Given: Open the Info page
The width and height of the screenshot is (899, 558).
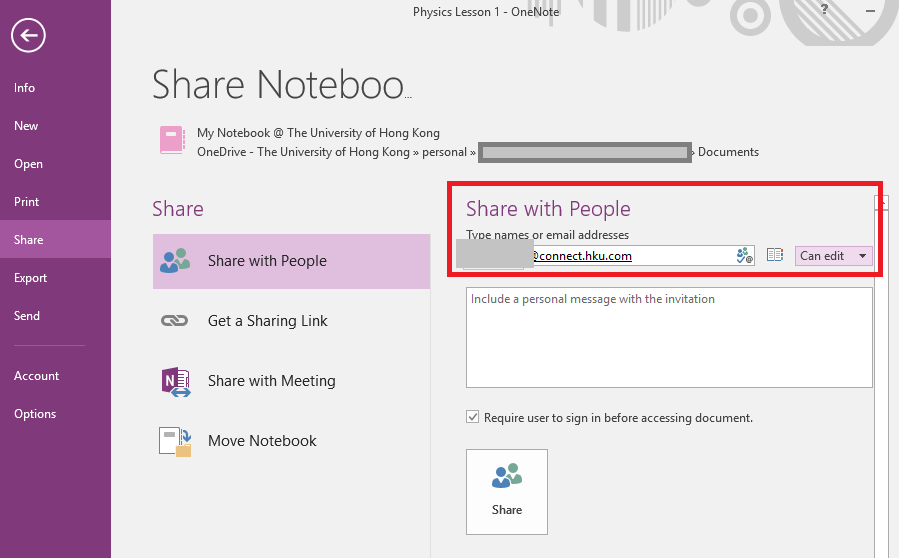Looking at the screenshot, I should pos(25,88).
